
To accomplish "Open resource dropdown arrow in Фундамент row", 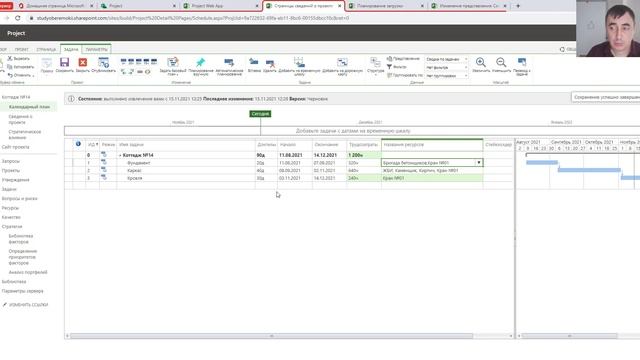I will 479,162.
